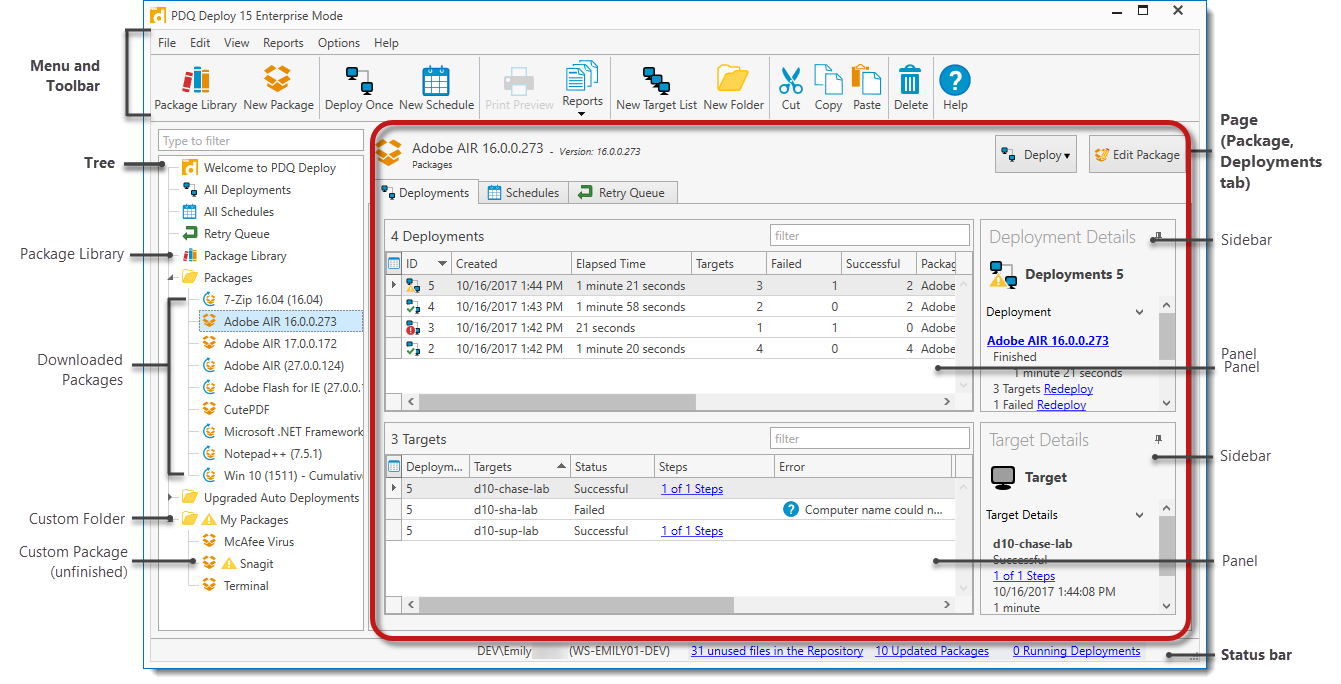Collapse the My Packages folder

[170, 520]
